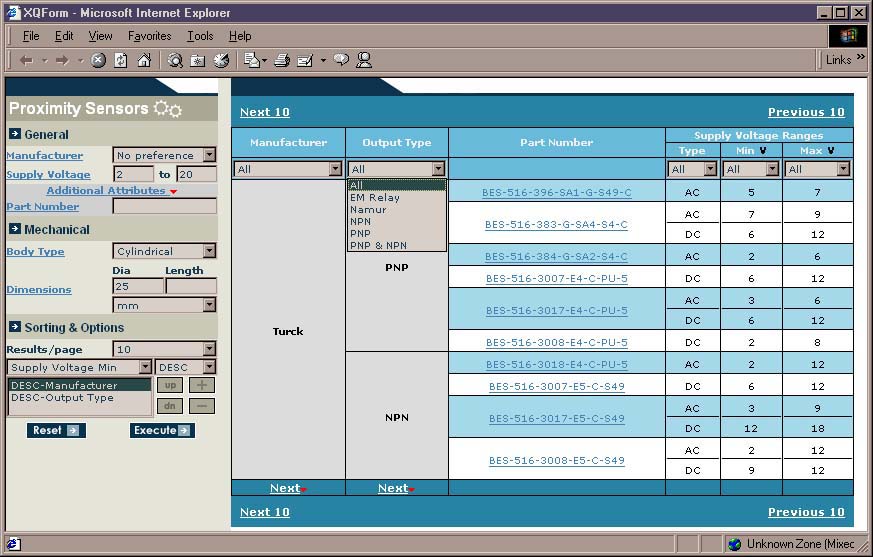This screenshot has height=557, width=873.
Task: Open the View menu
Action: pyautogui.click(x=100, y=36)
